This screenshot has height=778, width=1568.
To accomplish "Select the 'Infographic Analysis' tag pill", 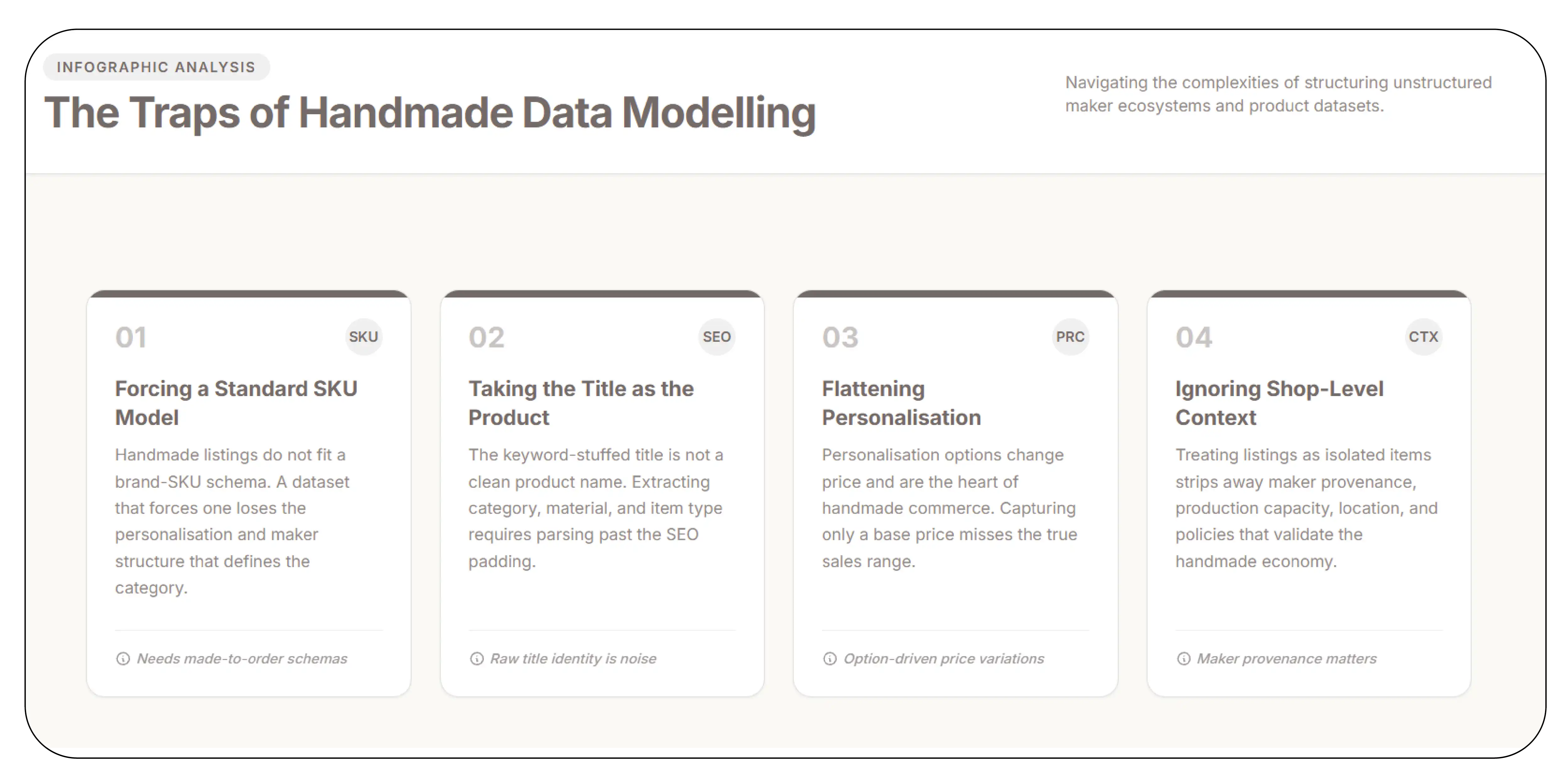I will (156, 67).
